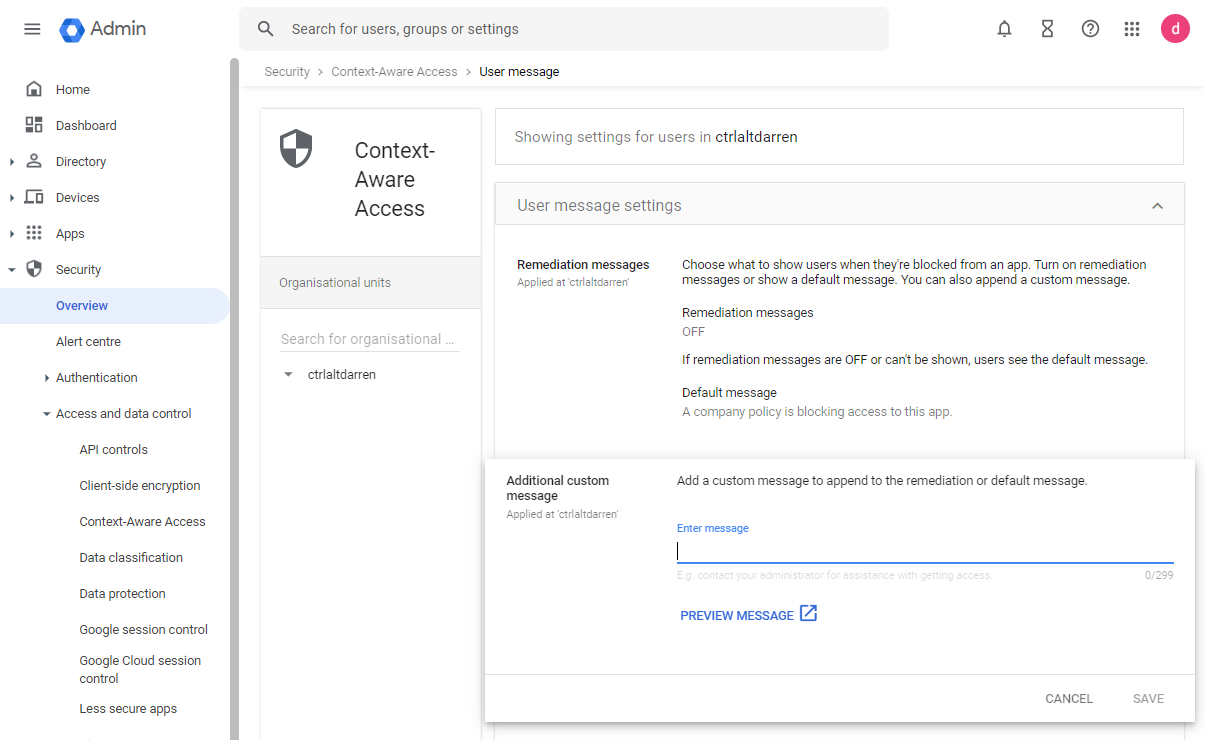Click the search organisational units field
Screen dimensions: 1205x740
click(369, 339)
